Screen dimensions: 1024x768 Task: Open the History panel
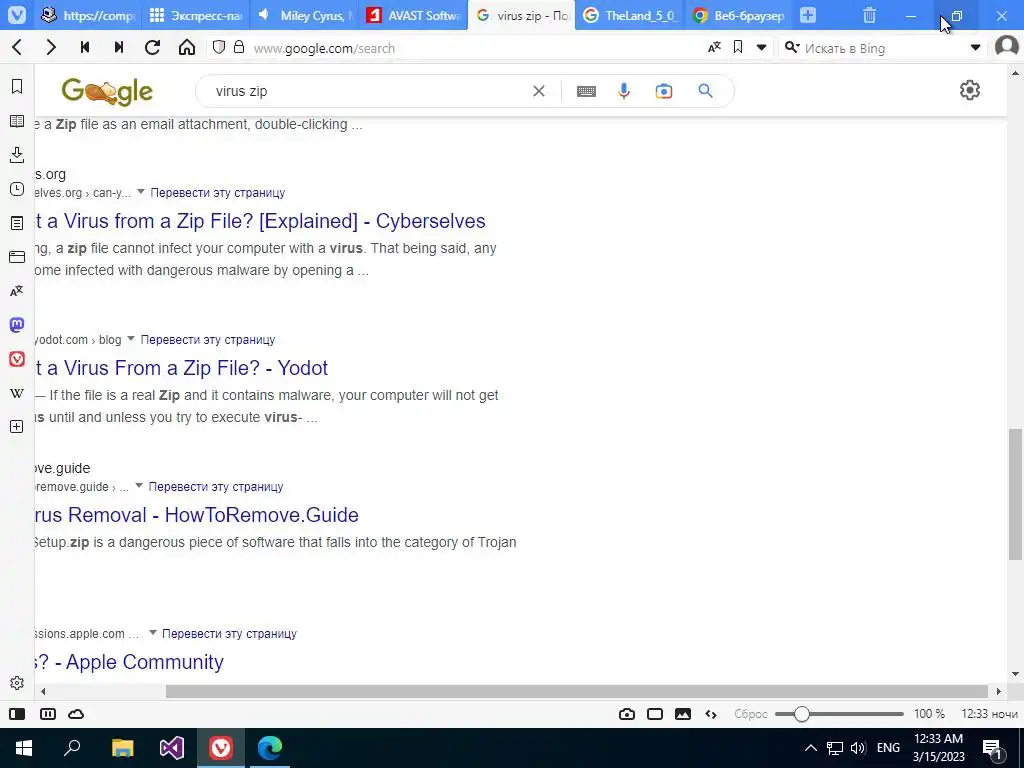pos(17,189)
